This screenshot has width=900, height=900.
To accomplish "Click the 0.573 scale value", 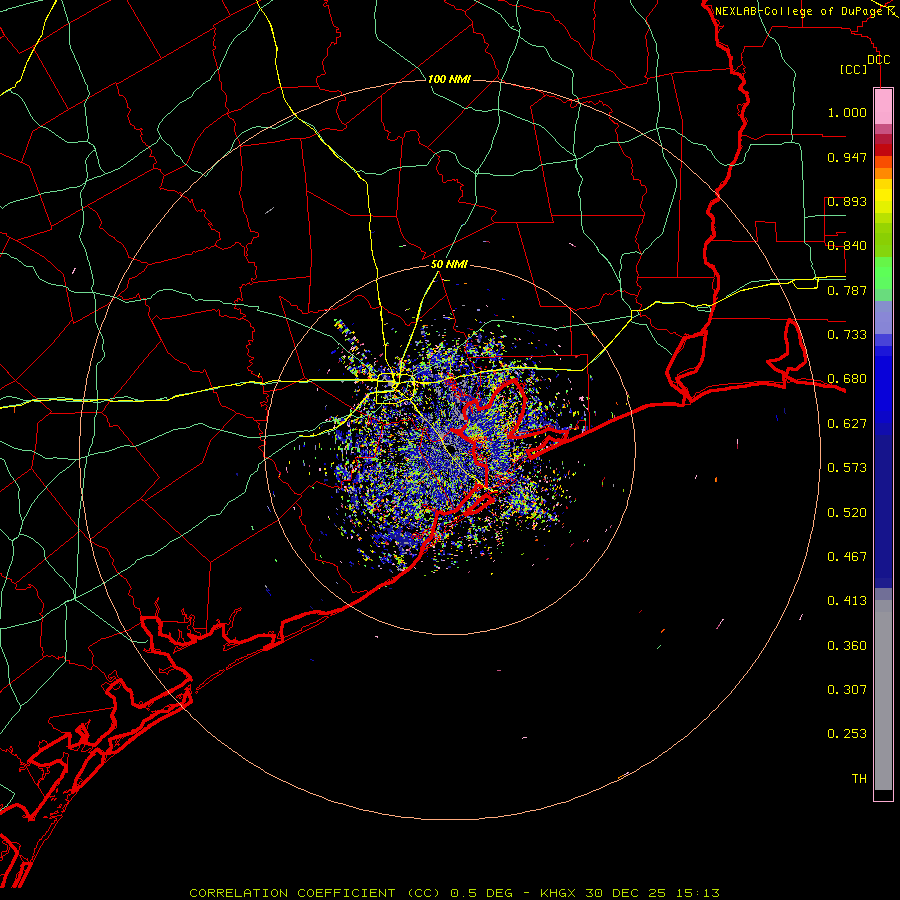I will (847, 468).
